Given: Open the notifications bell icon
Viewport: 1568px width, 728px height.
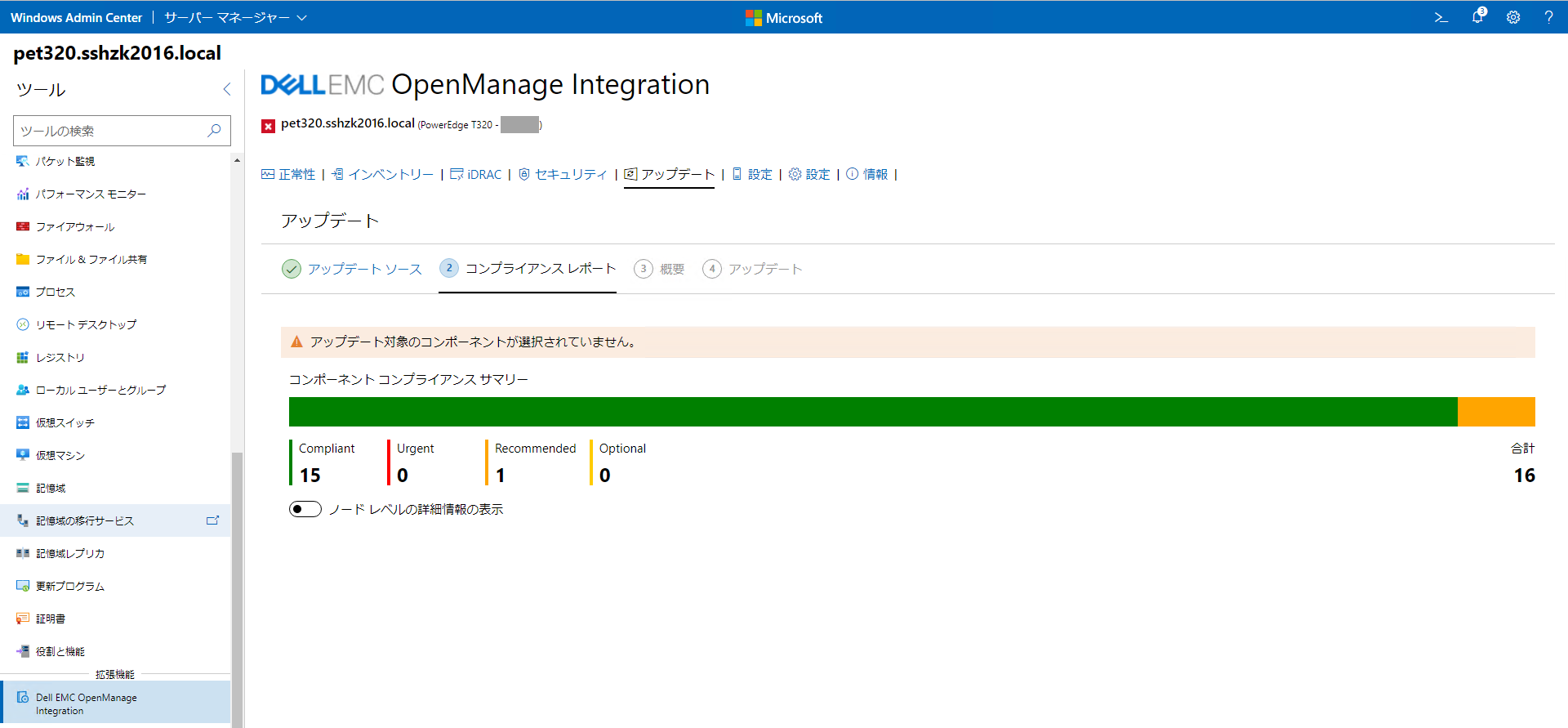Looking at the screenshot, I should (x=1478, y=16).
